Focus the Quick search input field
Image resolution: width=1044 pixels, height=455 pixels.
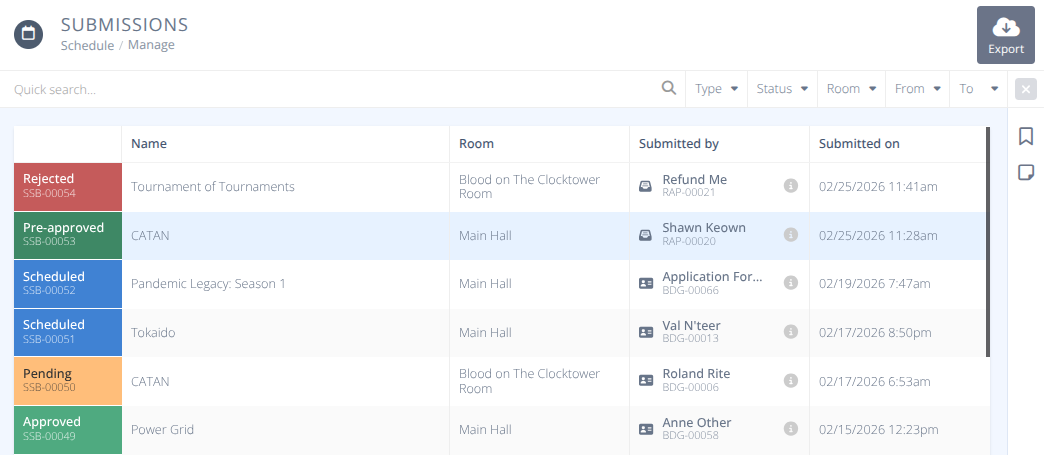[x=330, y=89]
